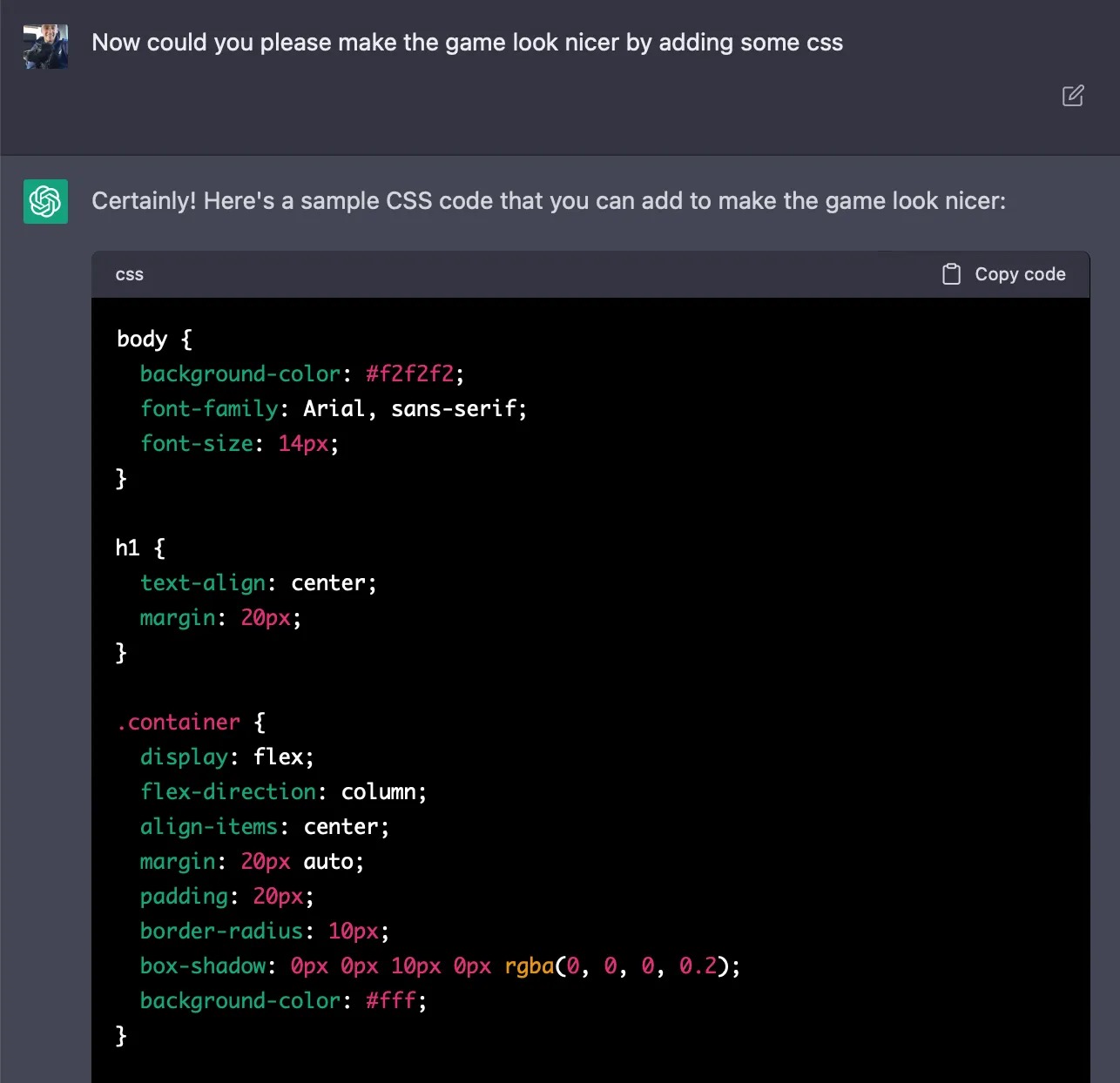Click the user profile photo avatar
The image size is (1120, 1083).
[45, 46]
